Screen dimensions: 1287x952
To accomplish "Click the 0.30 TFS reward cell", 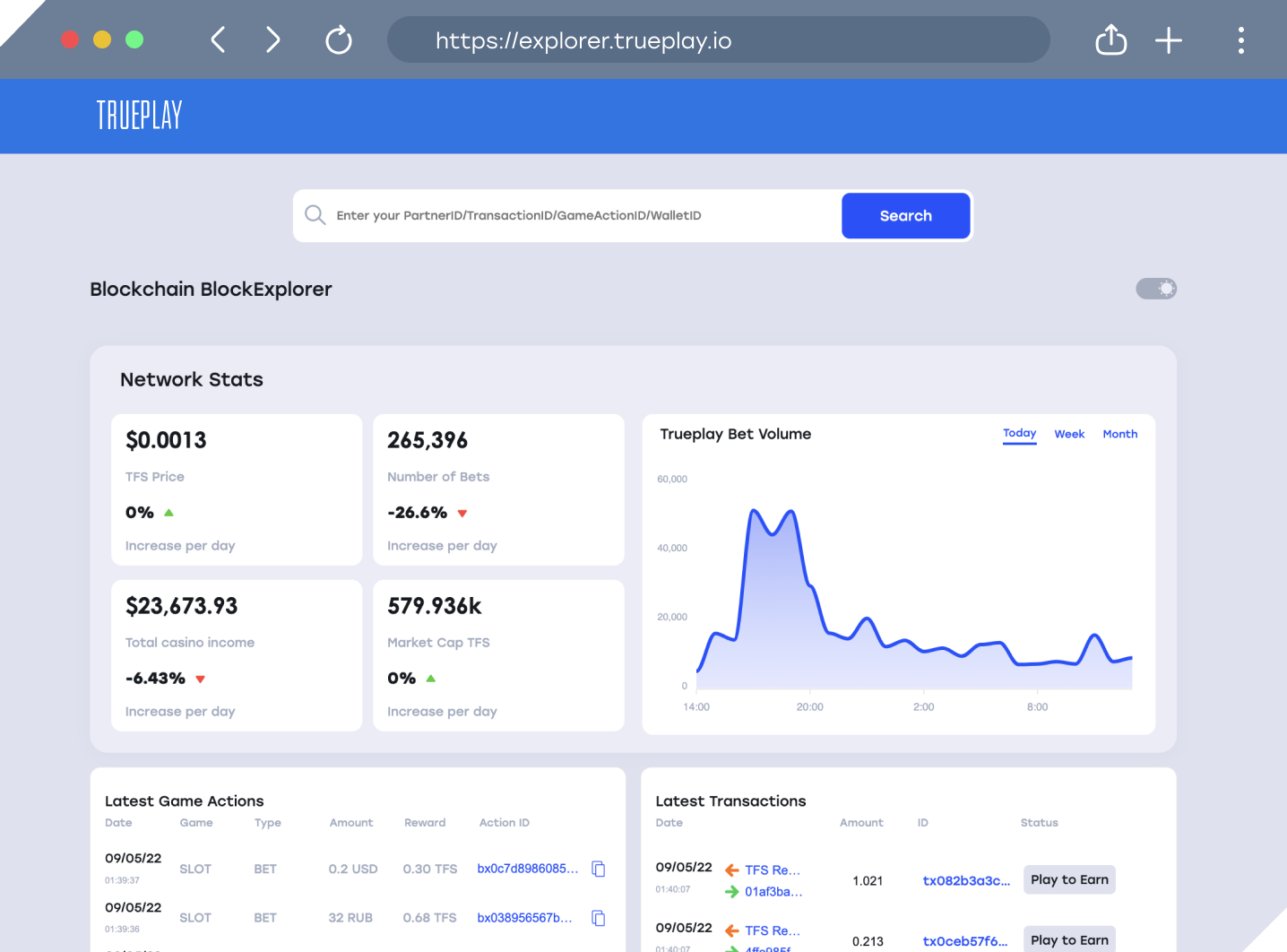I will 430,870.
